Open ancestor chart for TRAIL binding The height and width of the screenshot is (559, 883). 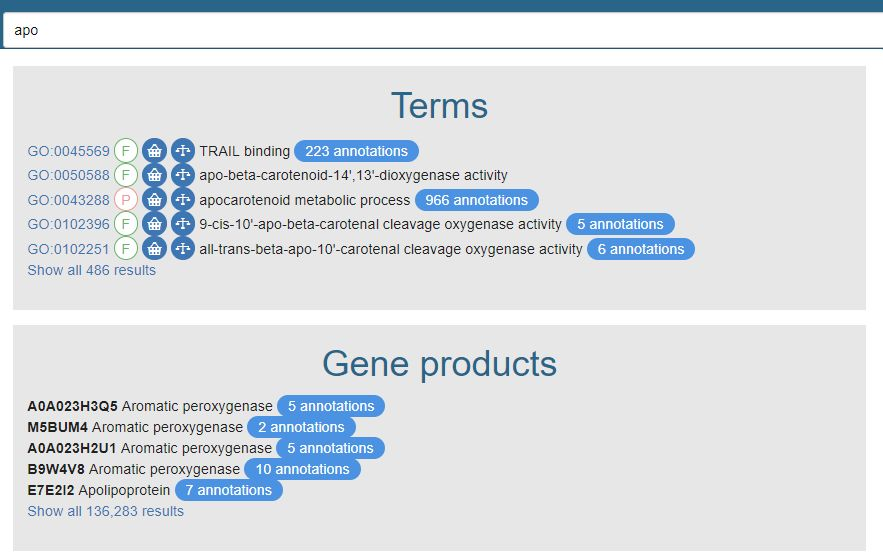[182, 151]
